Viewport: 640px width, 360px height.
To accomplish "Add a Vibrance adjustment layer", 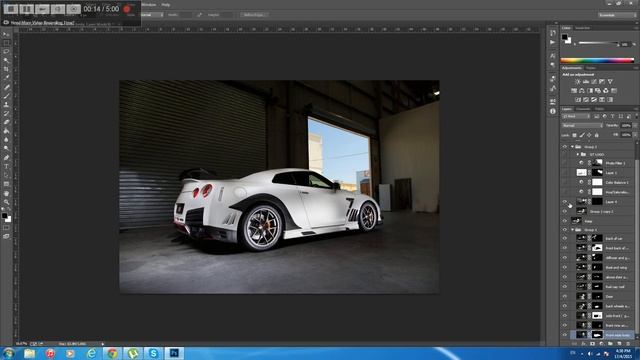I will click(x=610, y=82).
